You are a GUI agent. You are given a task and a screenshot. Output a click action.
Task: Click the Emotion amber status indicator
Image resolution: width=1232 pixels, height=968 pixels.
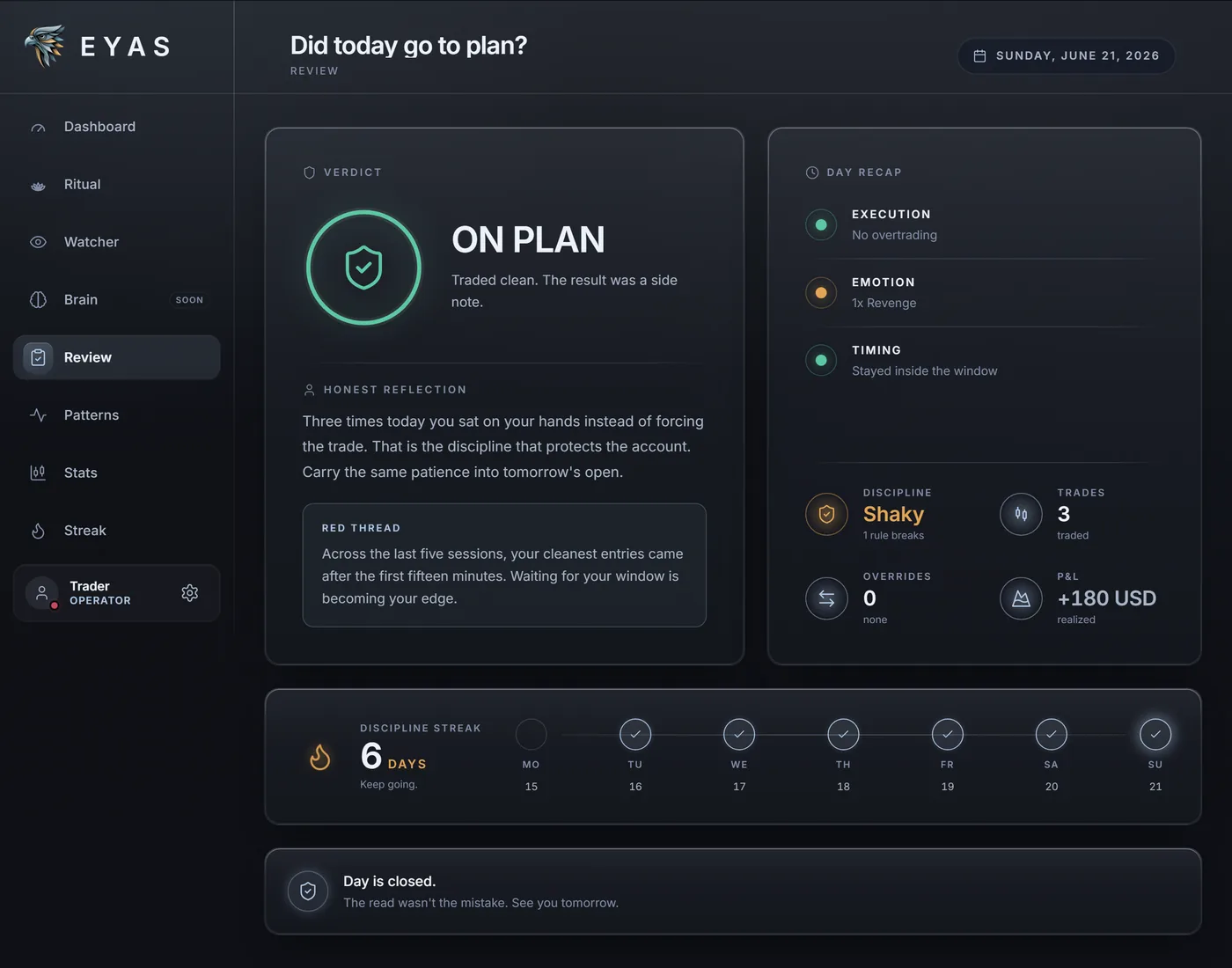[x=821, y=292]
